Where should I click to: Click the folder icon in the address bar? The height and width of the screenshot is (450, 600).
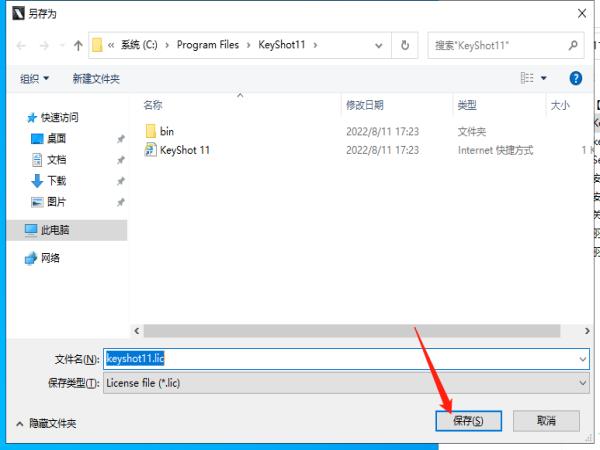(x=97, y=45)
